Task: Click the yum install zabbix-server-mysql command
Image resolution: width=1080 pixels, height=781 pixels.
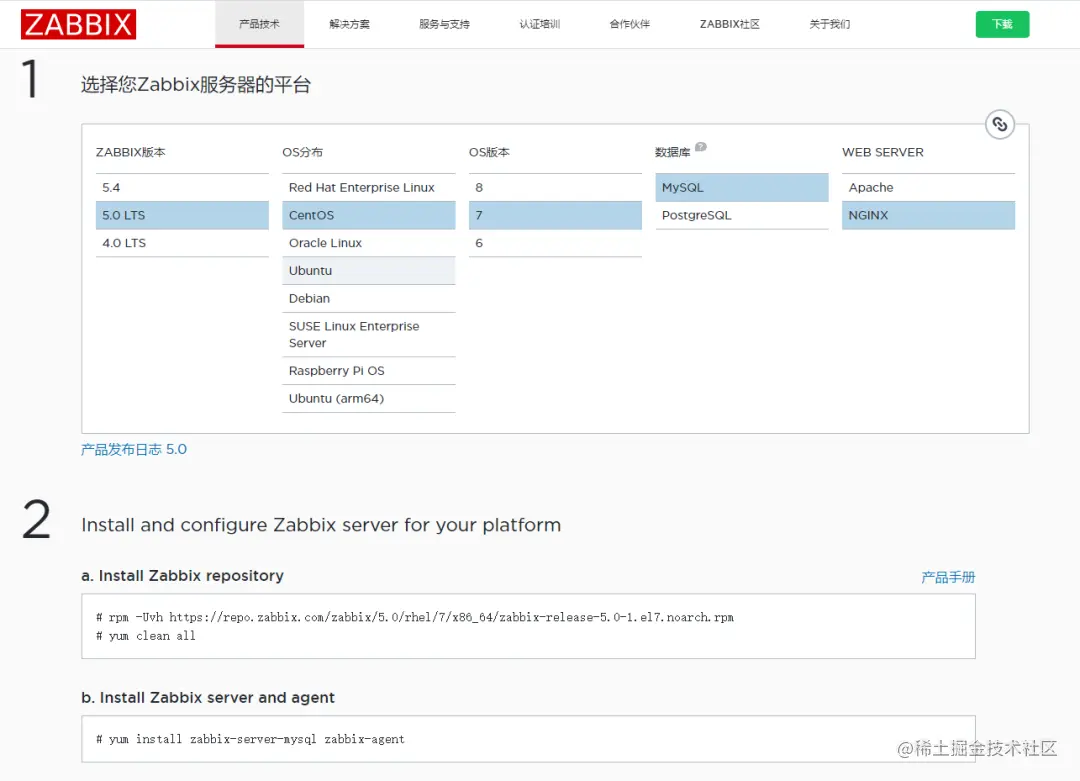Action: pyautogui.click(x=250, y=739)
